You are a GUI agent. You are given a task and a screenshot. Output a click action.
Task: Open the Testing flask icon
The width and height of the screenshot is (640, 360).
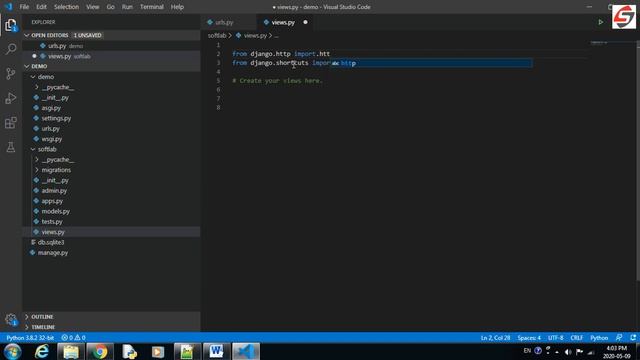11,147
